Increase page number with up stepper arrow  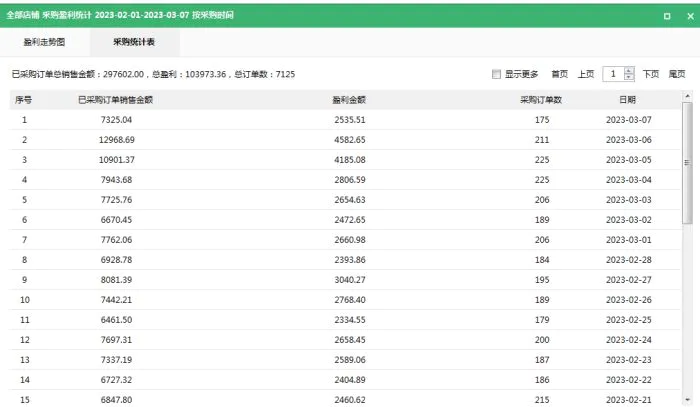(629, 71)
